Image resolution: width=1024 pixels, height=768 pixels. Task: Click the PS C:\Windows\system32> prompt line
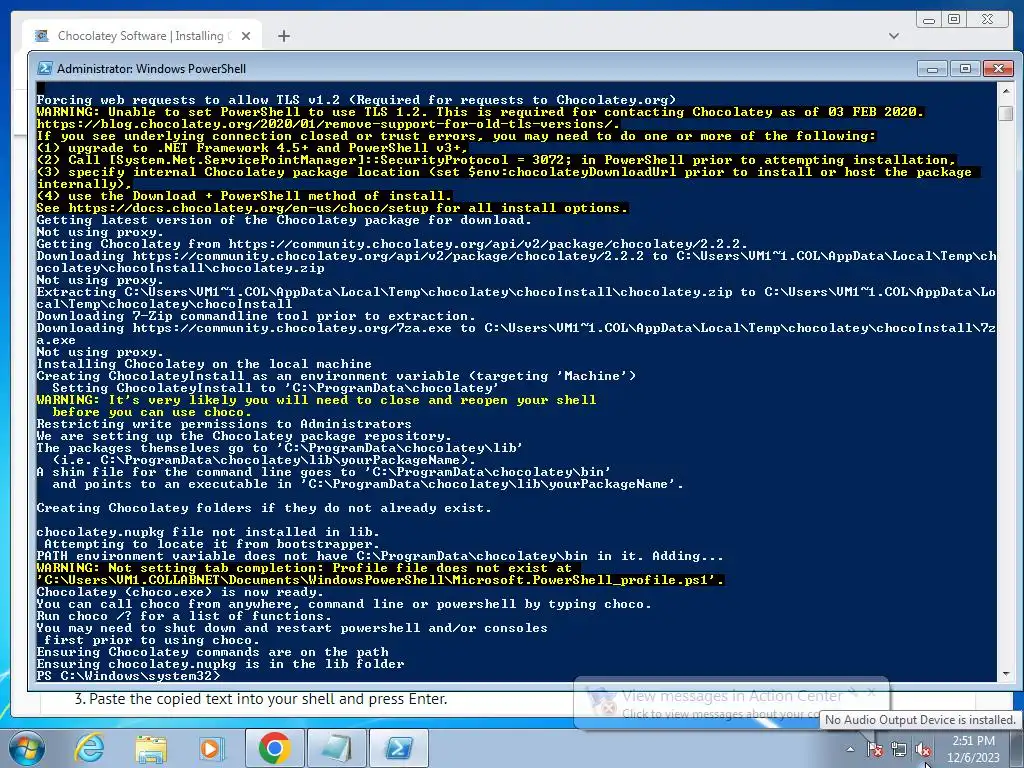(128, 676)
